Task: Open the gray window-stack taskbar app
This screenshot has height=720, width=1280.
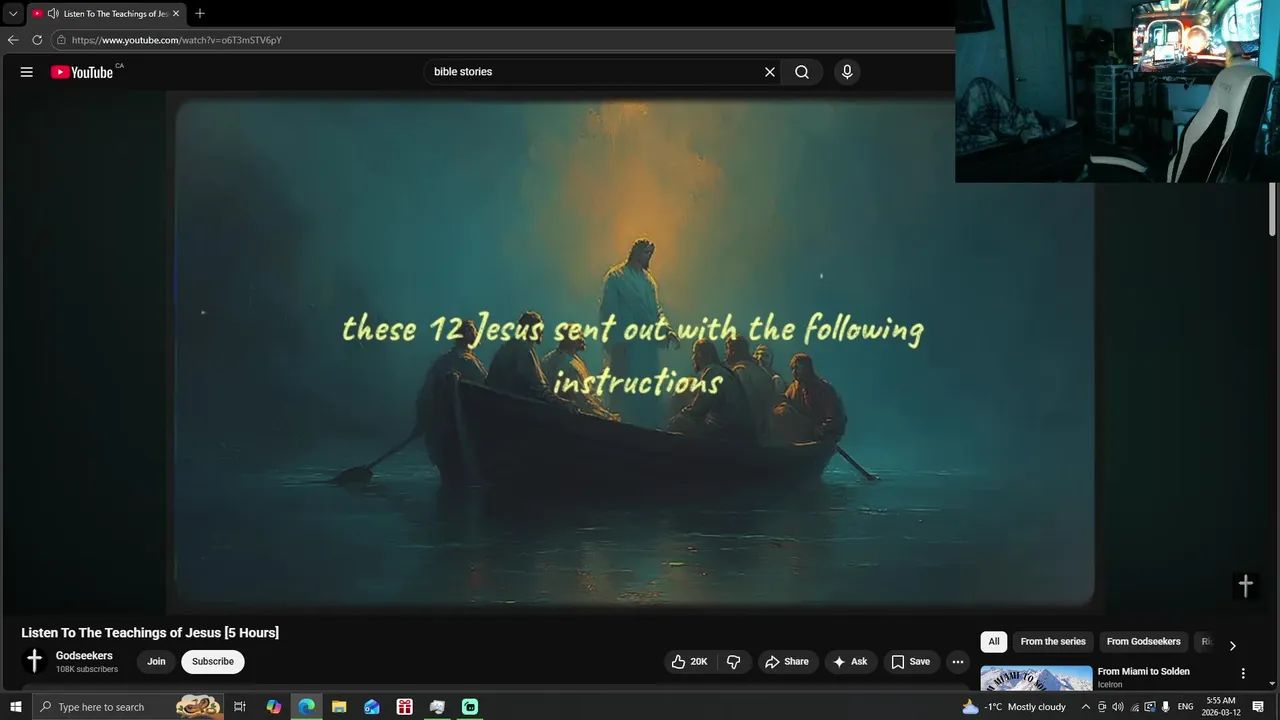Action: [x=437, y=707]
